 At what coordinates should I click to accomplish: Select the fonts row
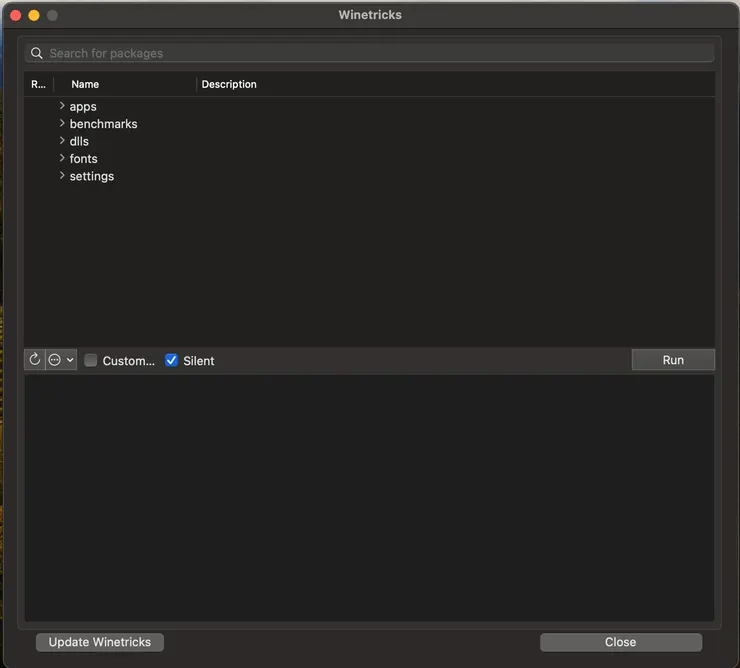(x=370, y=159)
